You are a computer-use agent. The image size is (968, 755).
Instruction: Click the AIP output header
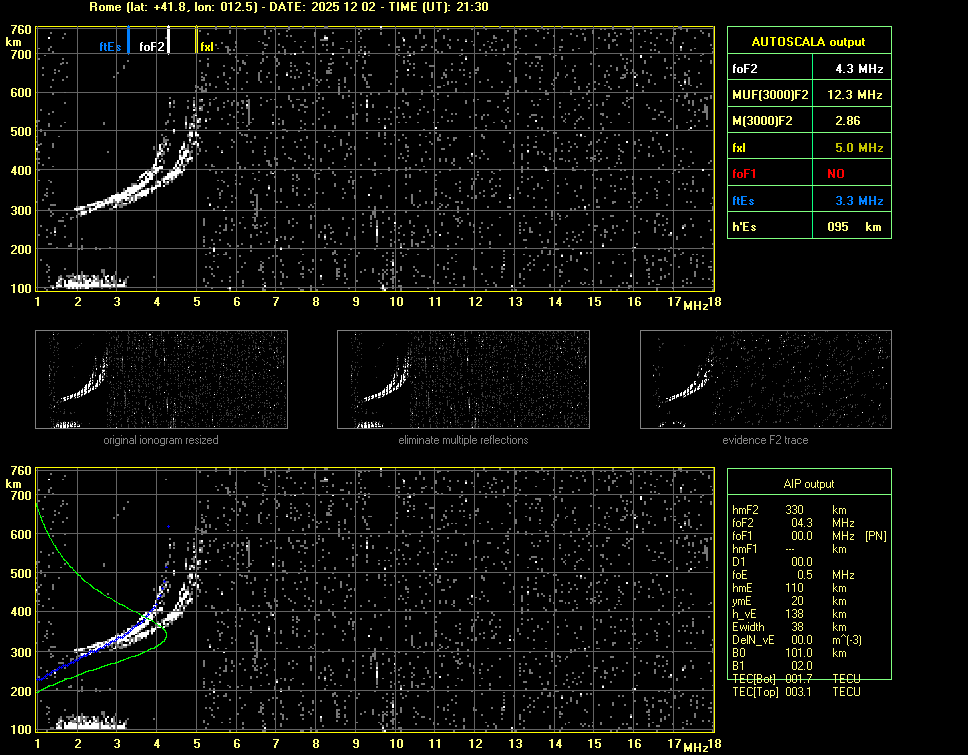click(x=808, y=484)
